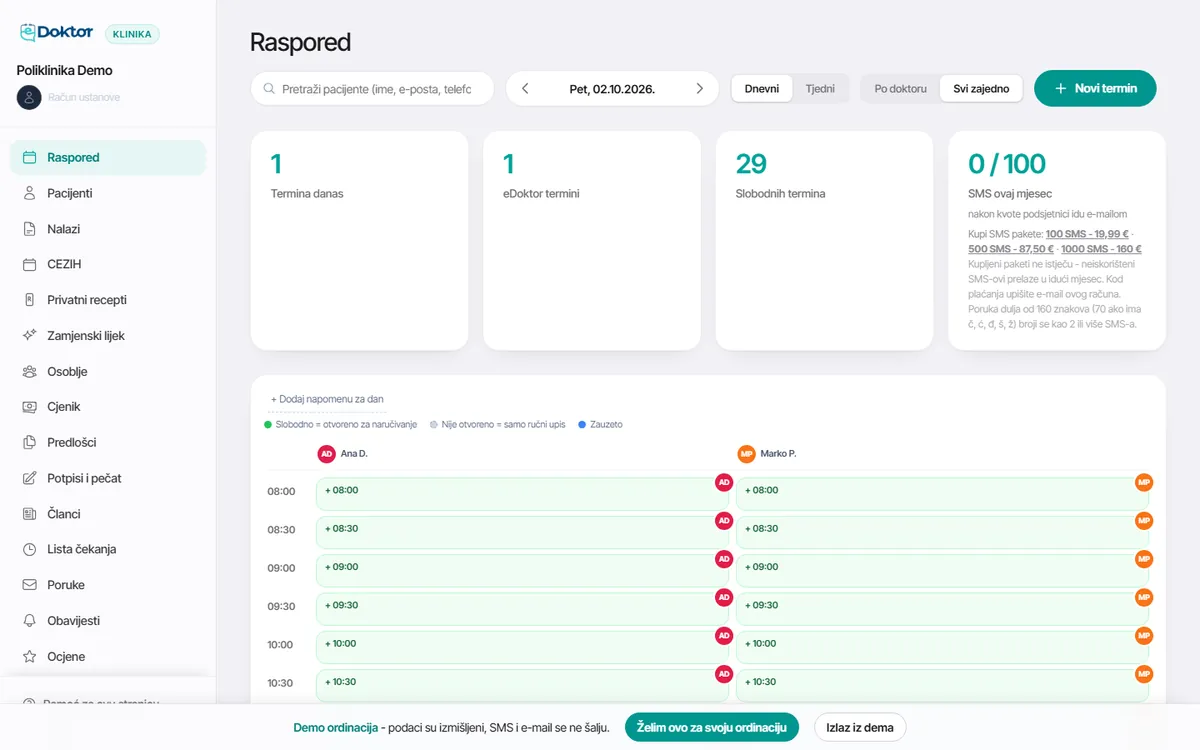The image size is (1200, 750).
Task: Switch to Dnevni day view
Action: pyautogui.click(x=762, y=88)
